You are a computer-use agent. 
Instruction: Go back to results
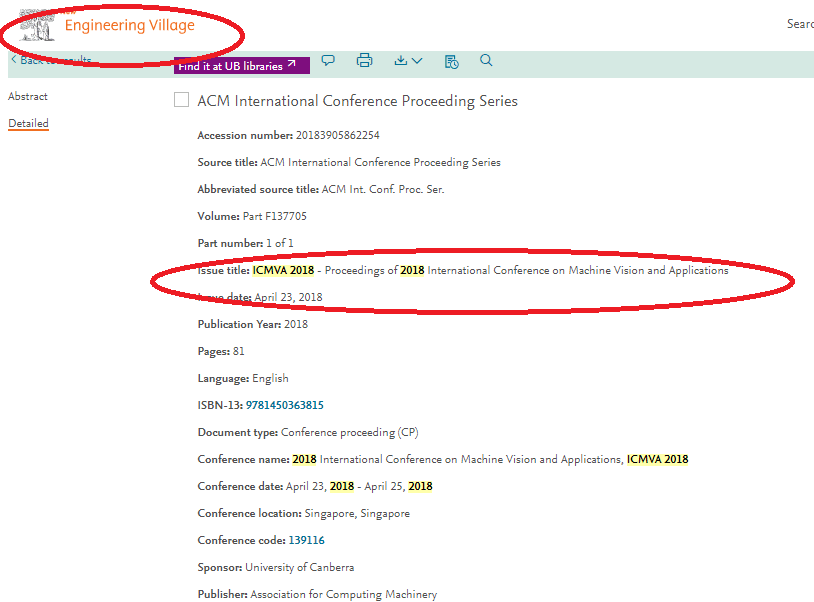click(x=51, y=60)
